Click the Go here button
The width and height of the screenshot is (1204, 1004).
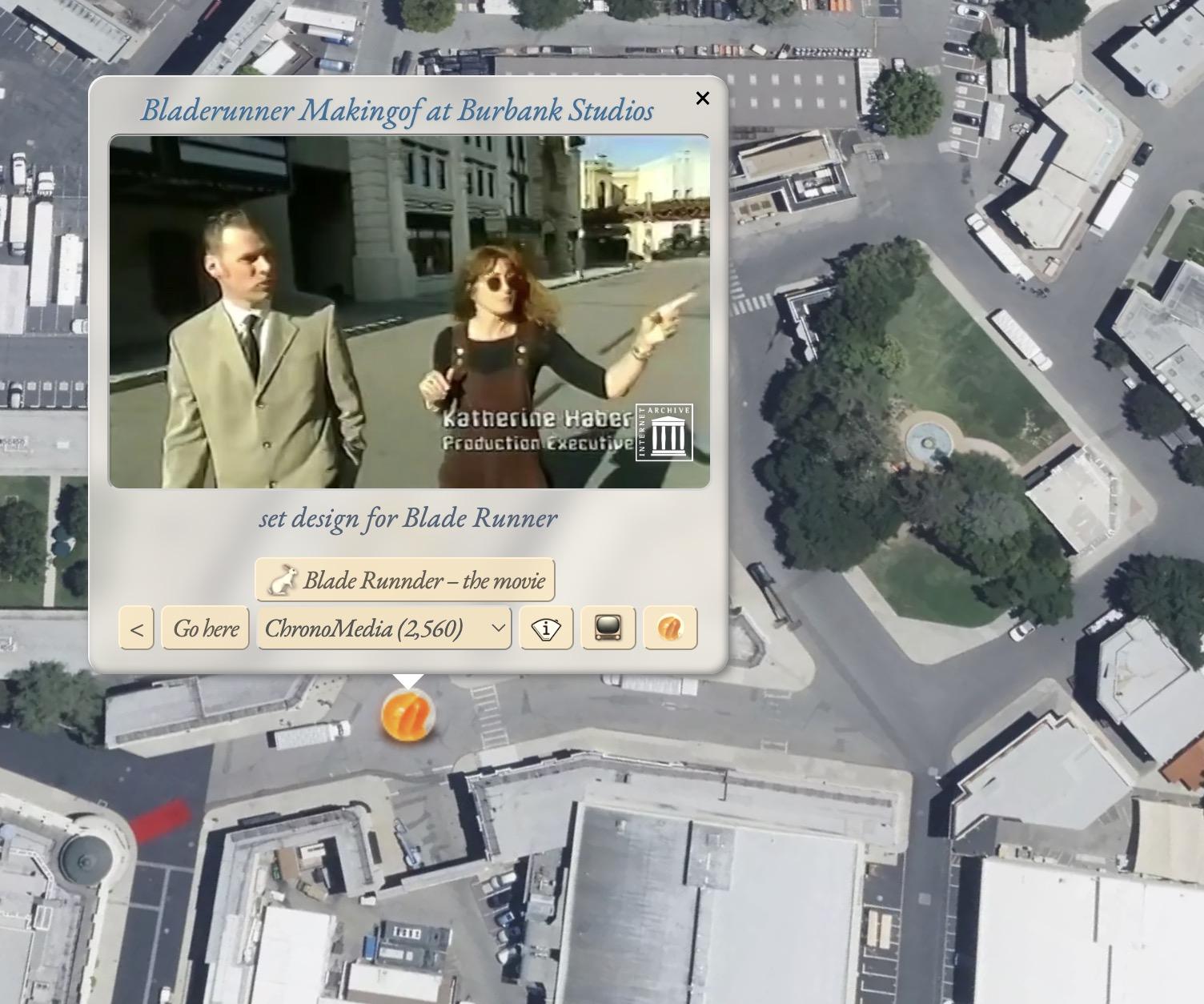click(206, 629)
